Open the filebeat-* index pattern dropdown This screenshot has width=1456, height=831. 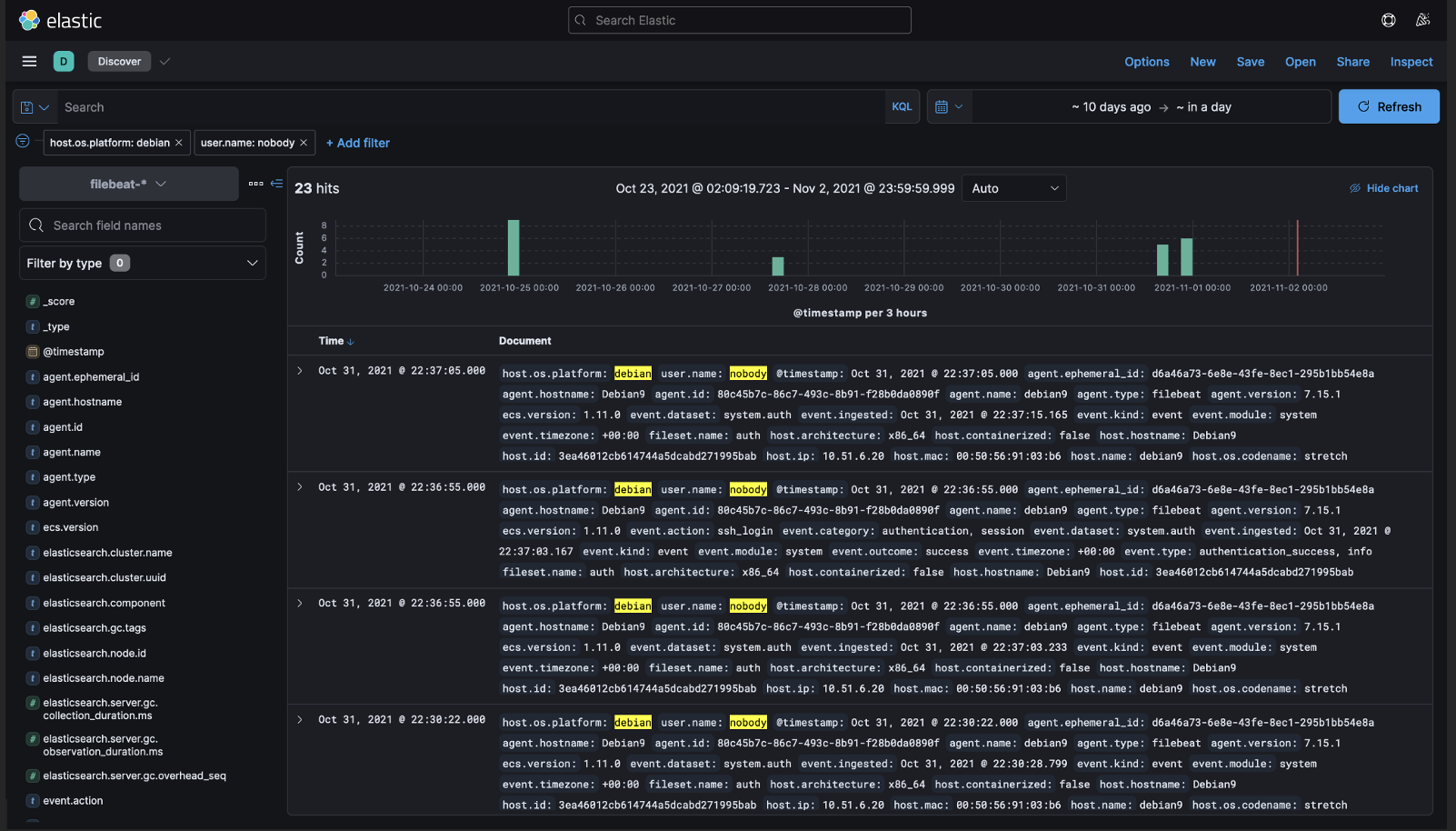point(129,184)
